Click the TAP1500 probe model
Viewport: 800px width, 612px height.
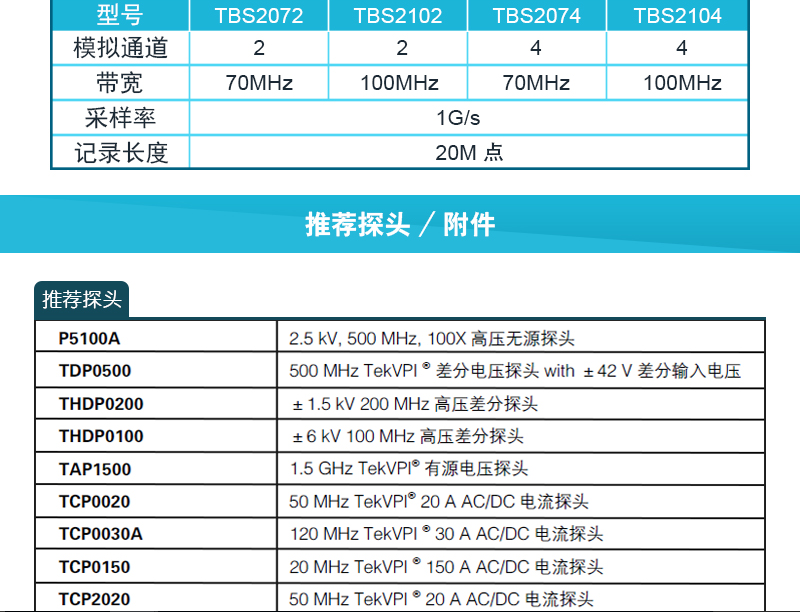pyautogui.click(x=95, y=469)
